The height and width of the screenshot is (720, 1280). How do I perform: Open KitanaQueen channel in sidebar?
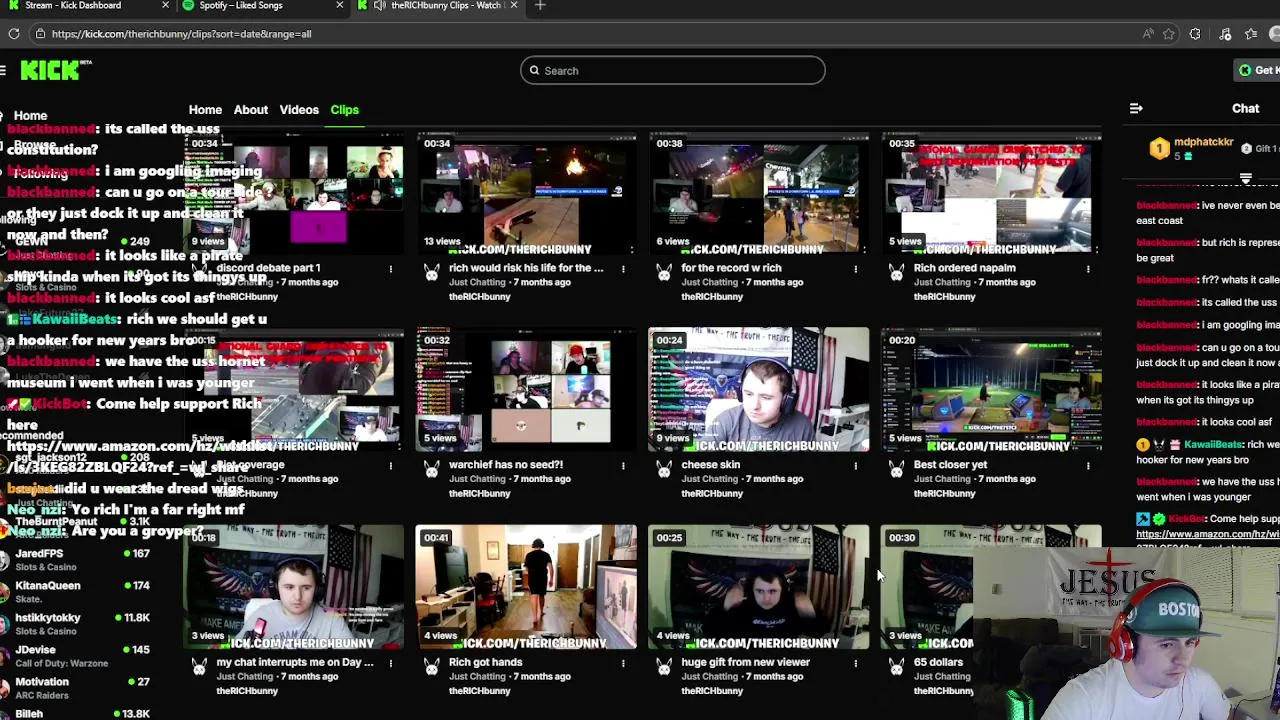point(75,592)
